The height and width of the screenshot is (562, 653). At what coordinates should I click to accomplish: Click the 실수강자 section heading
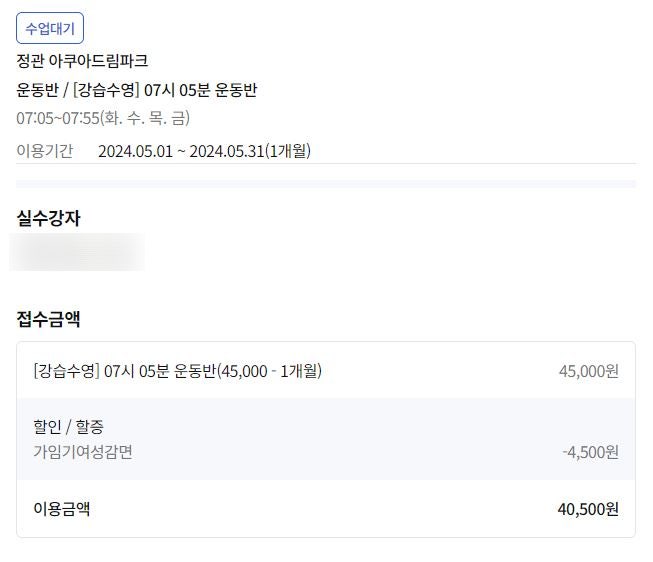coord(48,217)
